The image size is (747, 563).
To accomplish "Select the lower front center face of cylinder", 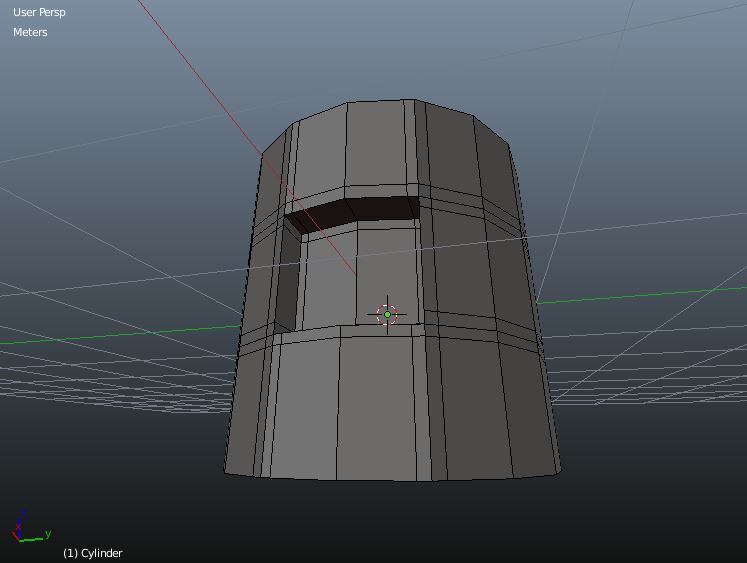I will [x=376, y=407].
